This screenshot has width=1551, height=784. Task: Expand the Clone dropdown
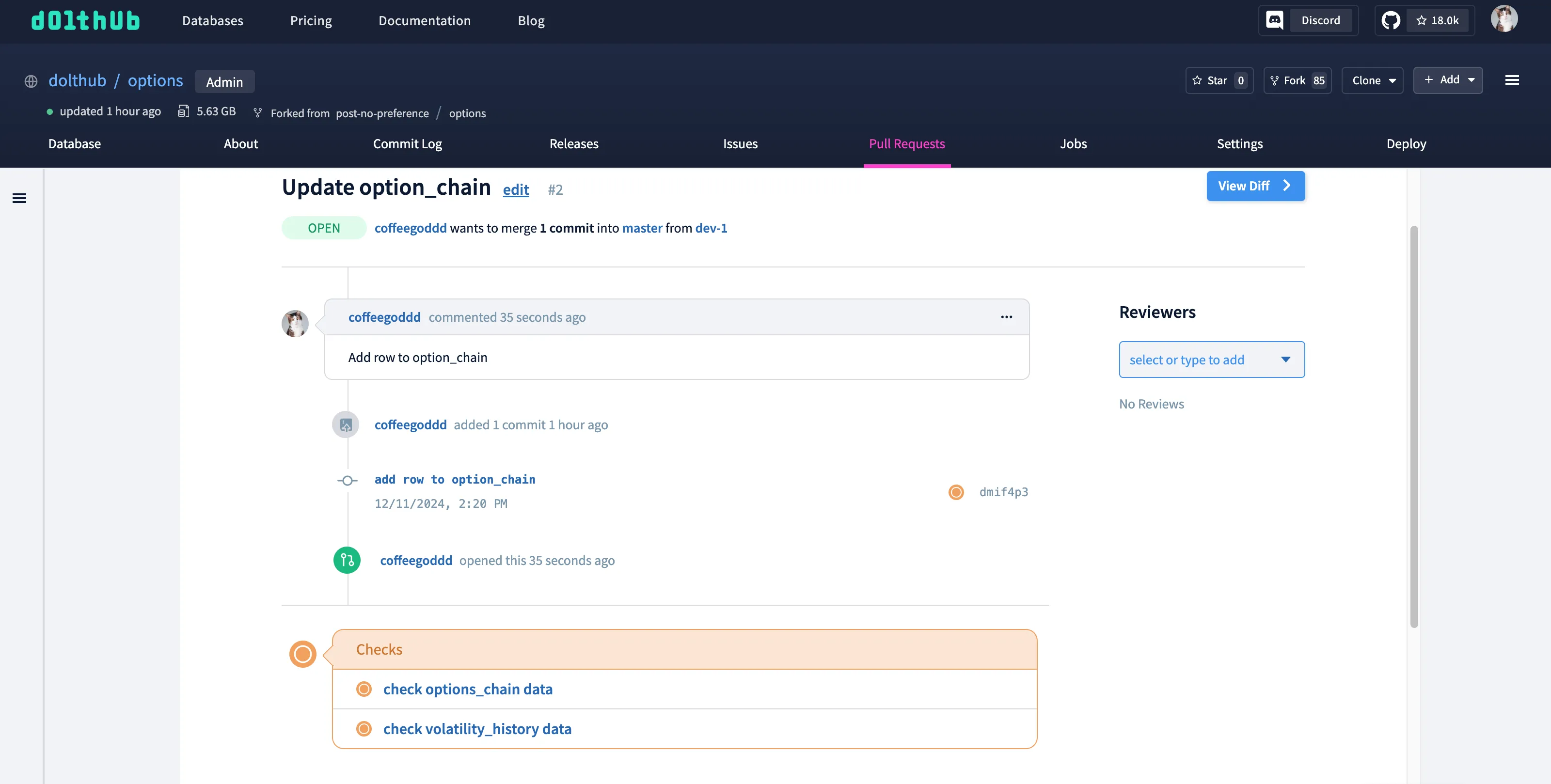pyautogui.click(x=1373, y=80)
